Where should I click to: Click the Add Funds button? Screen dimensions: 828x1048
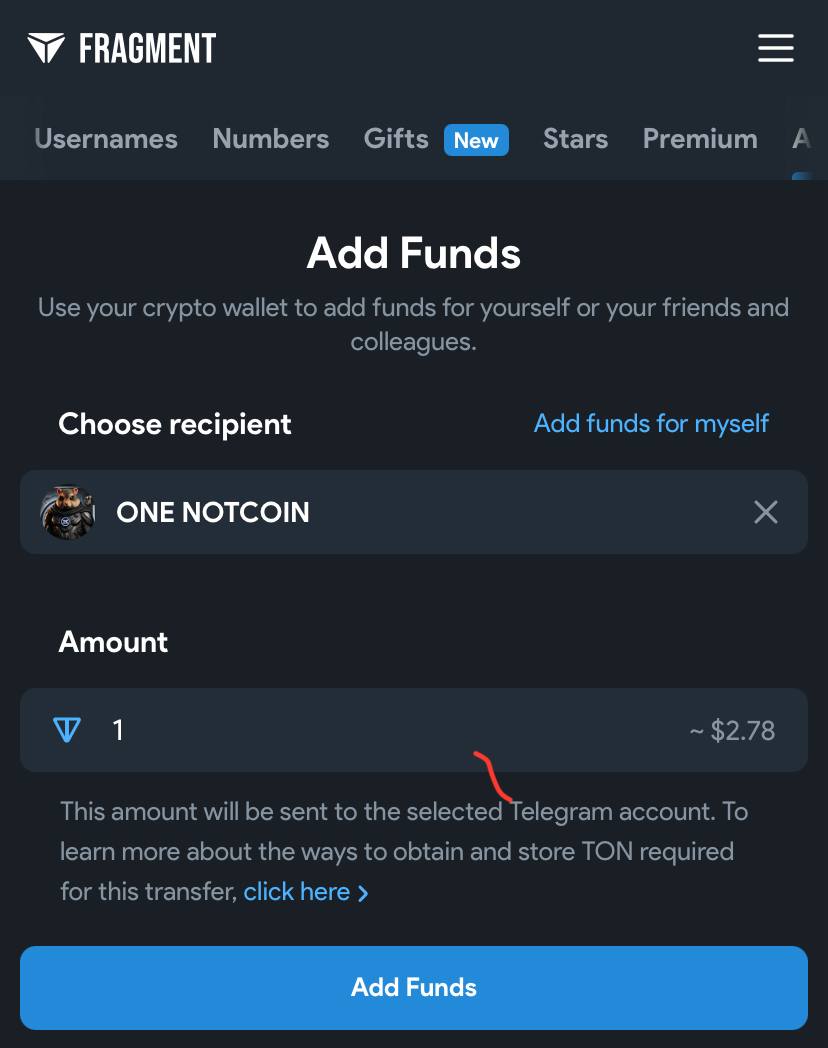(414, 987)
